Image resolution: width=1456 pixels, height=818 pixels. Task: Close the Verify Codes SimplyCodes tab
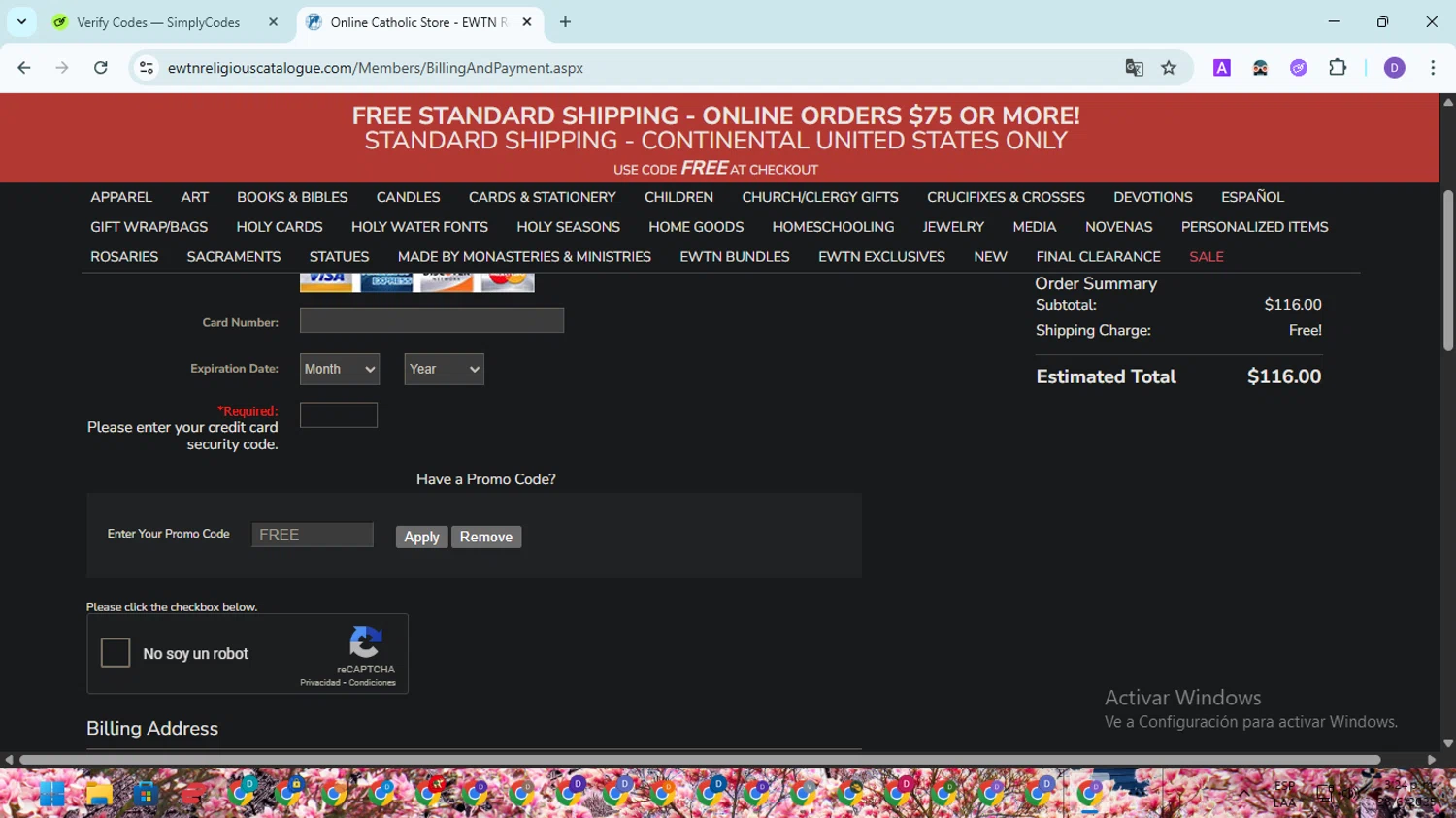[x=273, y=22]
